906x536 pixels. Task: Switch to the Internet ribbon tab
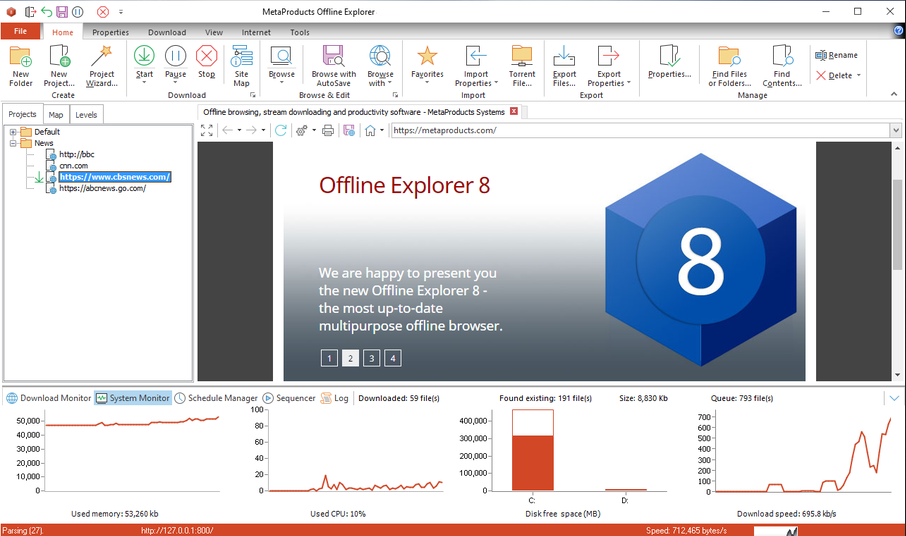click(x=256, y=32)
